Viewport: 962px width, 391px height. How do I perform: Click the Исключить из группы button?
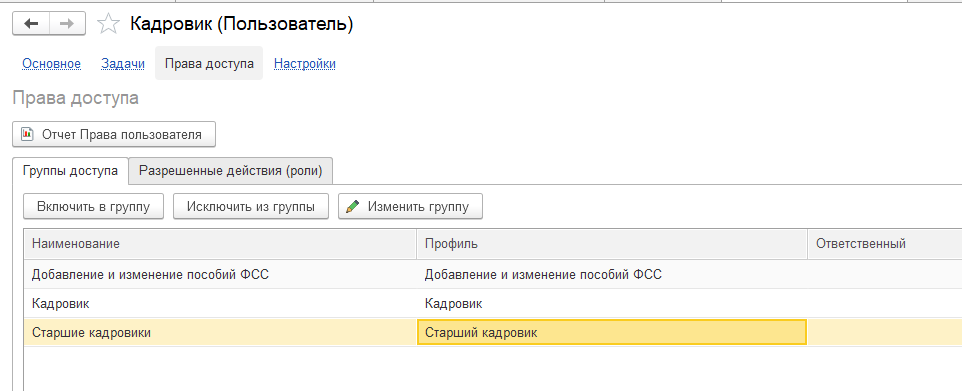251,207
